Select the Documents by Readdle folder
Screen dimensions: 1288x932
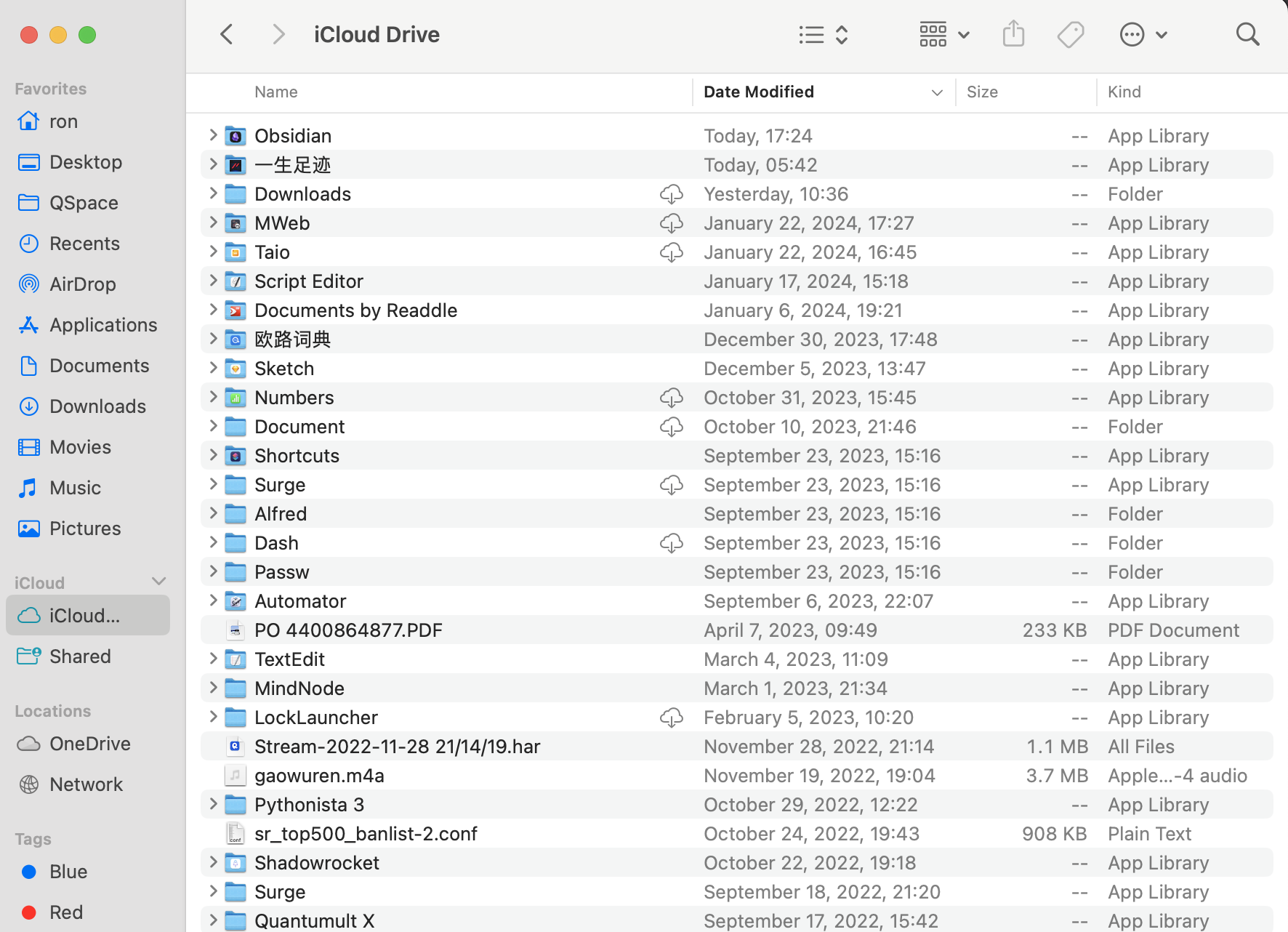pyautogui.click(x=737, y=310)
